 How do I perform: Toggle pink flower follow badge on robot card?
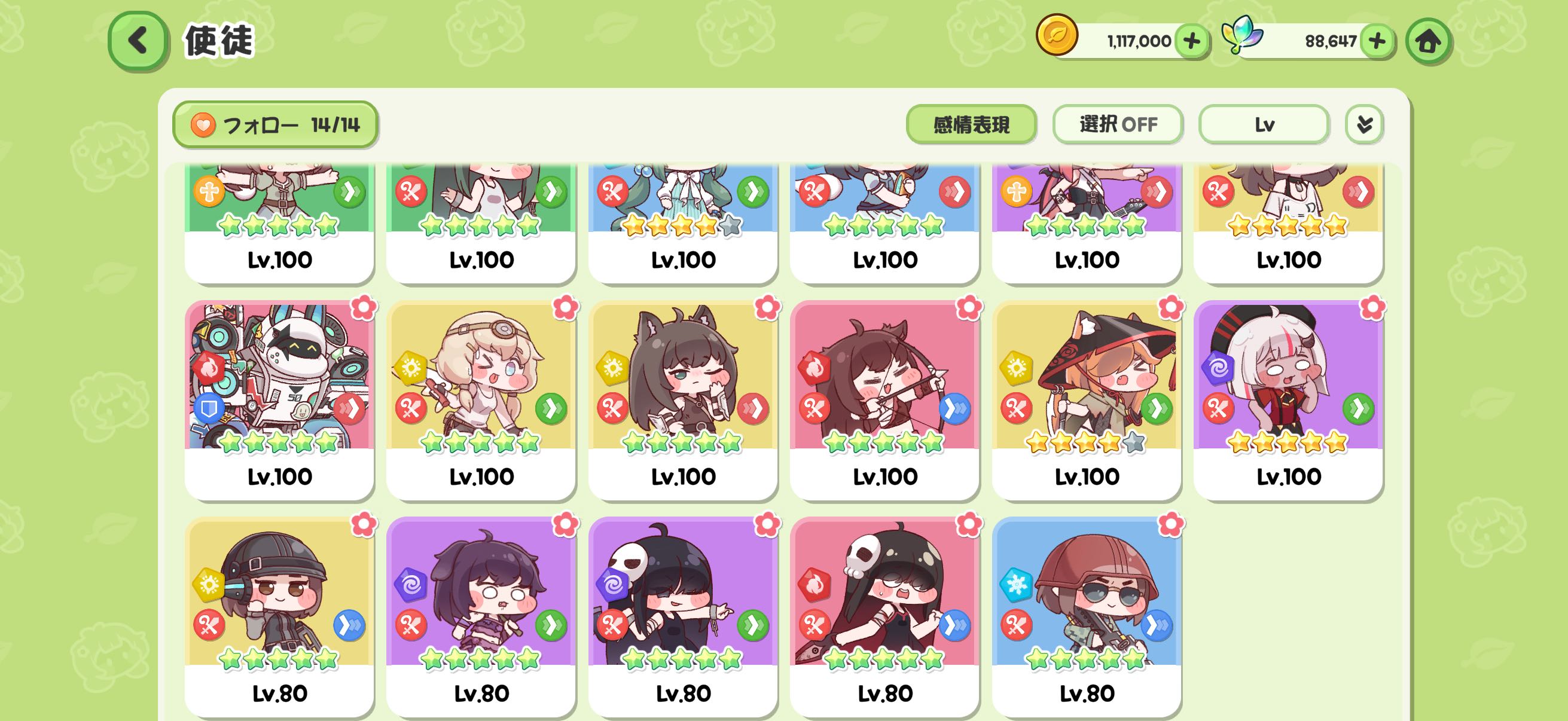[364, 308]
